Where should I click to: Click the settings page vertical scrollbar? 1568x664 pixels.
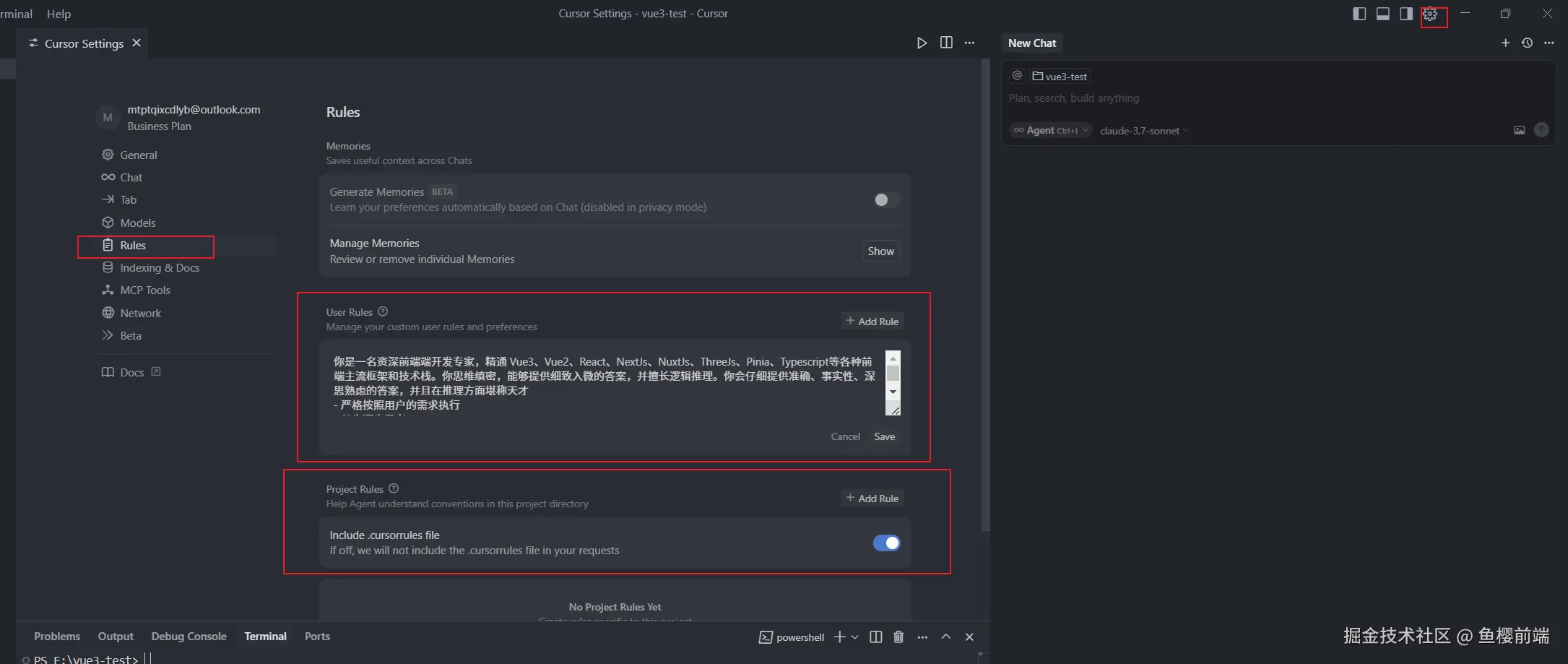pyautogui.click(x=984, y=296)
